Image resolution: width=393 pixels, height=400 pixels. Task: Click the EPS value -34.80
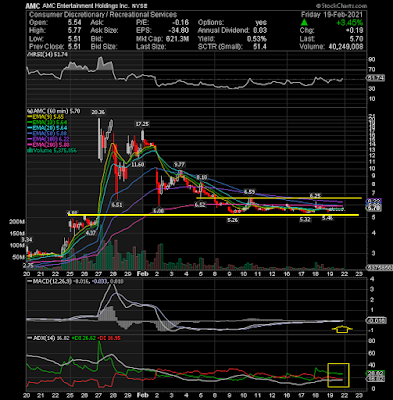click(x=179, y=31)
